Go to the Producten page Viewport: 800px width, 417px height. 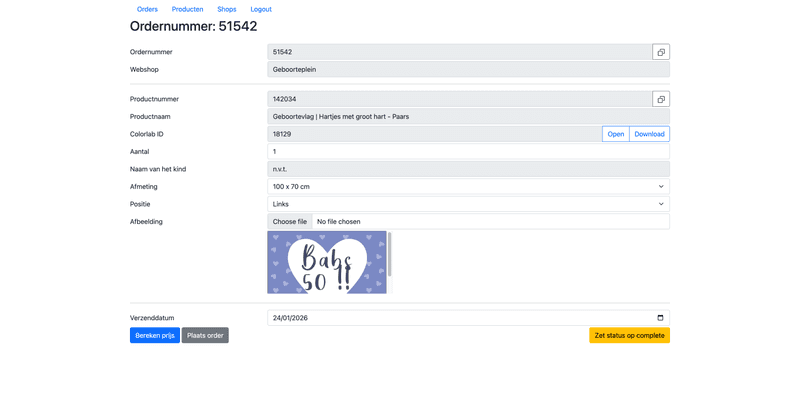187,9
